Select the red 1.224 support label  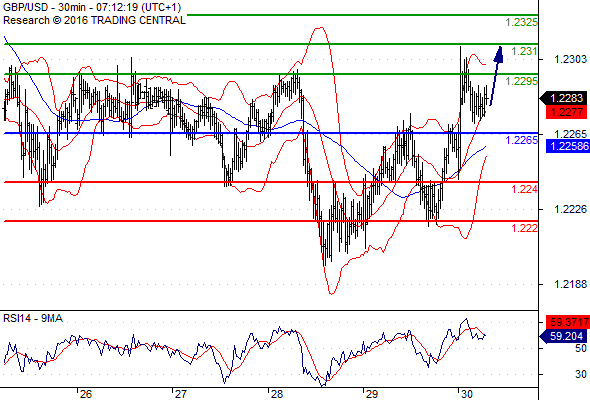524,189
